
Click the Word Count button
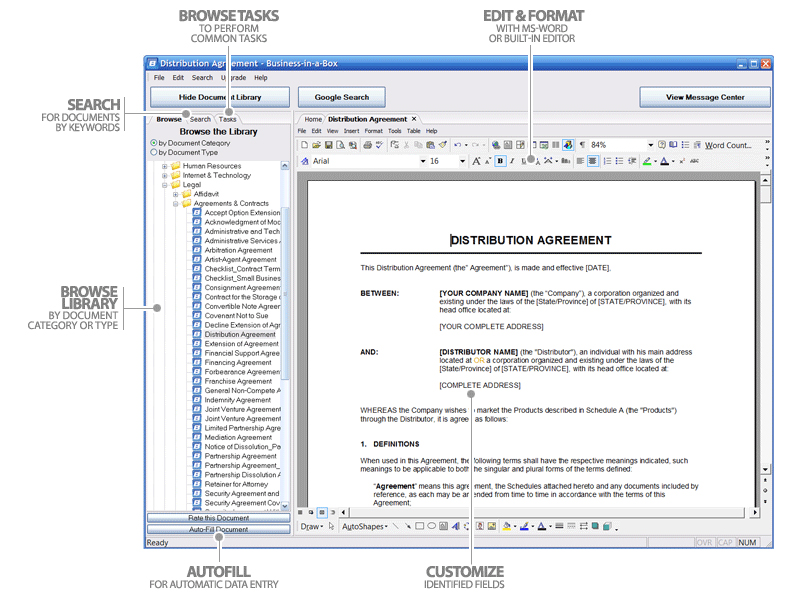[728, 145]
